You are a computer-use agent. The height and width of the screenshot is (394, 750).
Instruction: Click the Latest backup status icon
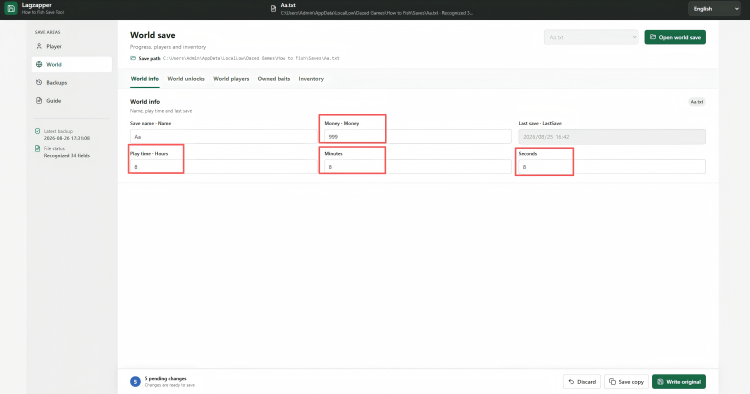tap(37, 131)
